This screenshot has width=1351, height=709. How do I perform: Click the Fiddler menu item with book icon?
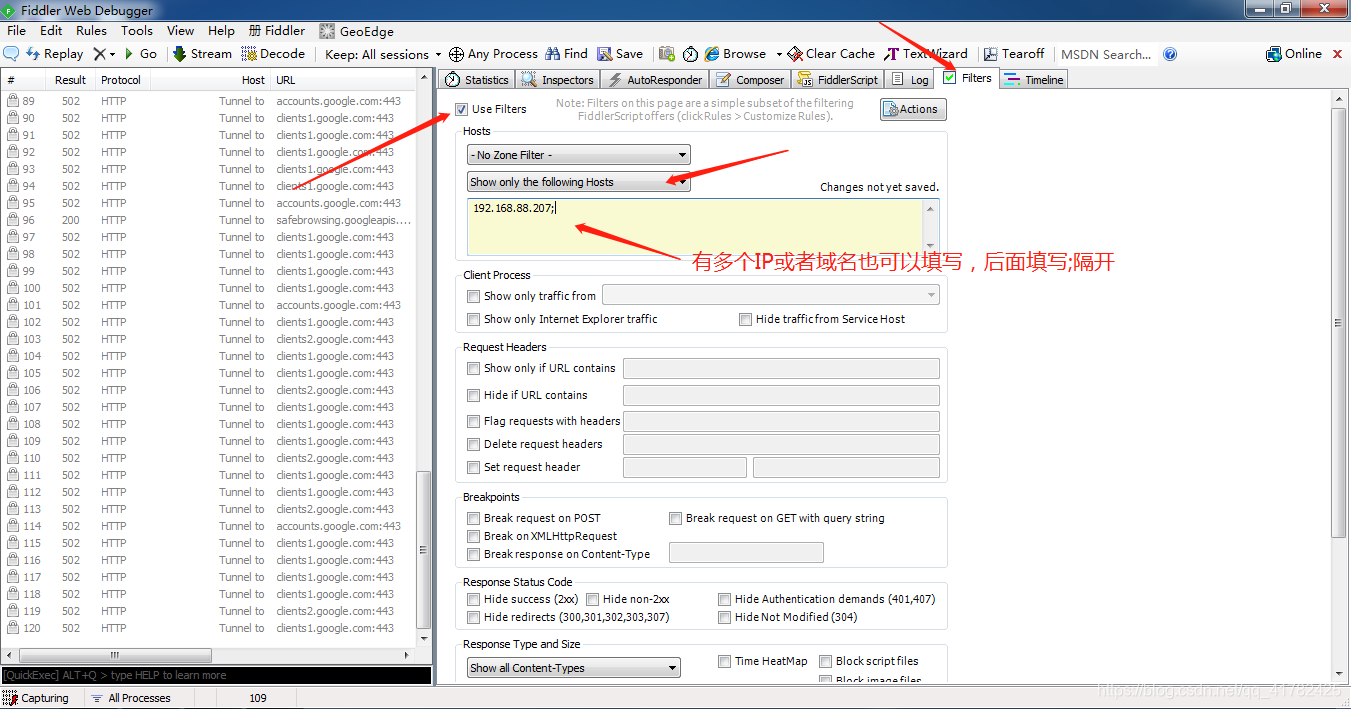pos(277,31)
